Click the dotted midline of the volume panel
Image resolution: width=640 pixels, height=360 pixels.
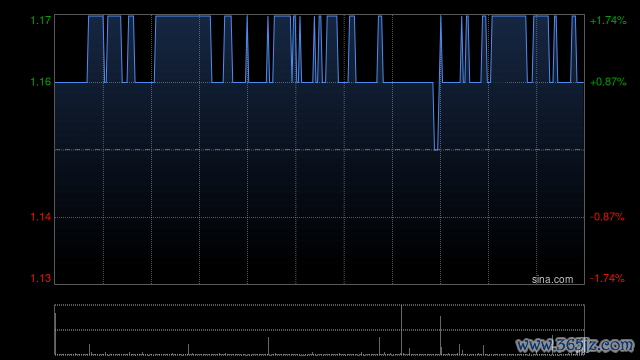[x=320, y=330]
